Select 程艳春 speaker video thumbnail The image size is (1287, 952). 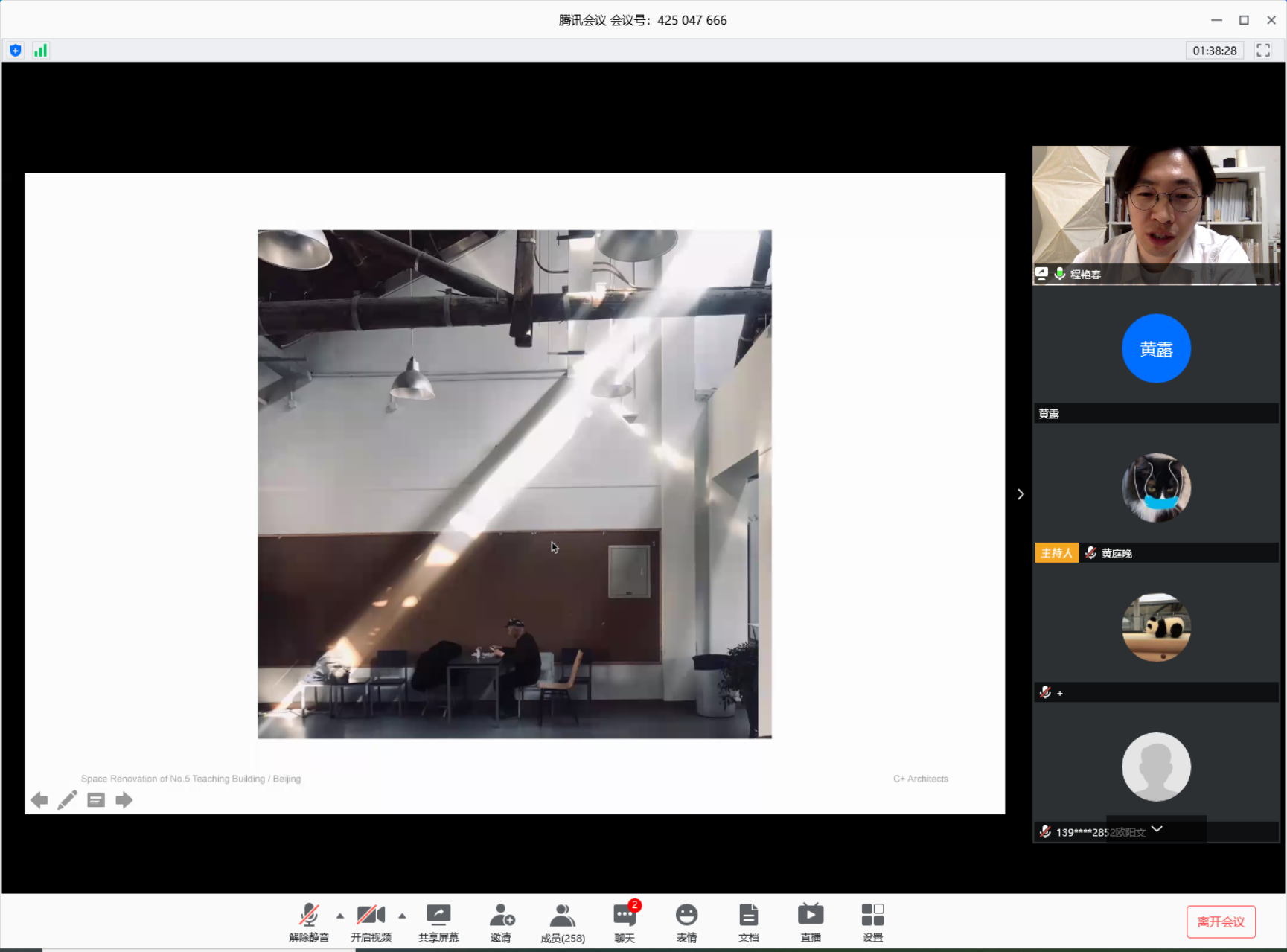point(1155,214)
